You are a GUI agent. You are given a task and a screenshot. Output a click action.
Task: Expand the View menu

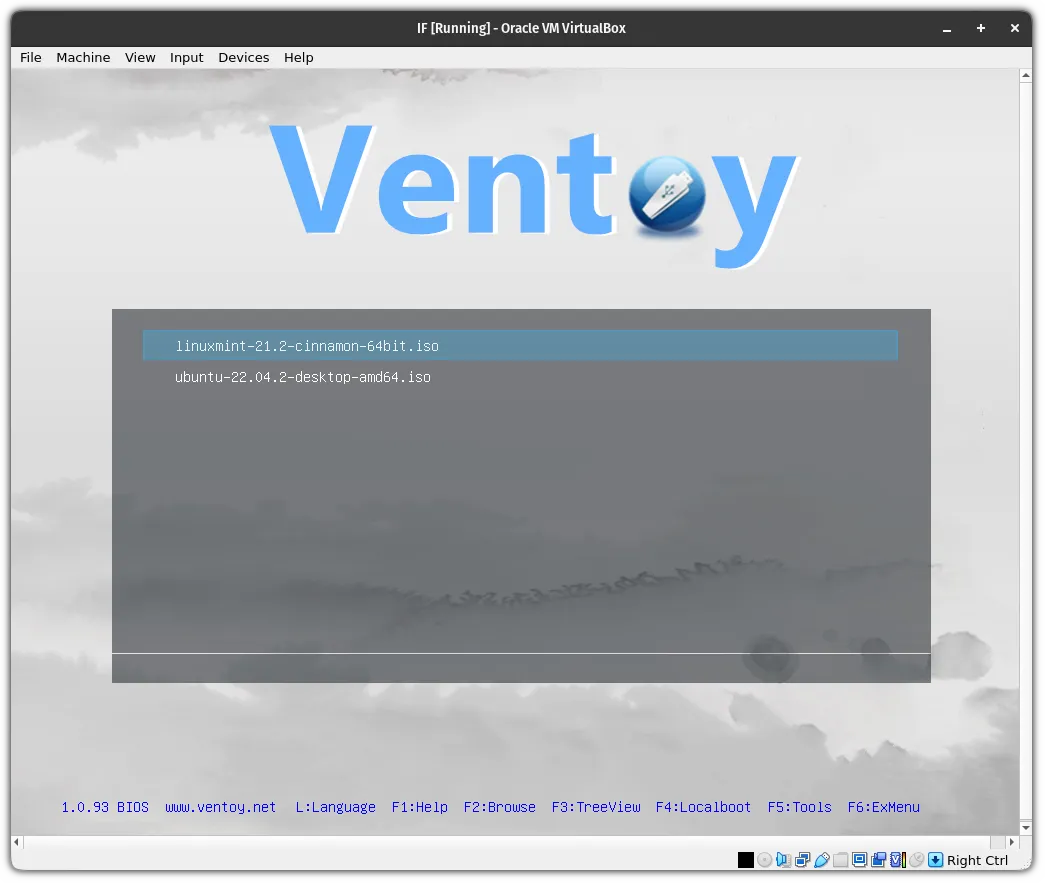pos(140,57)
